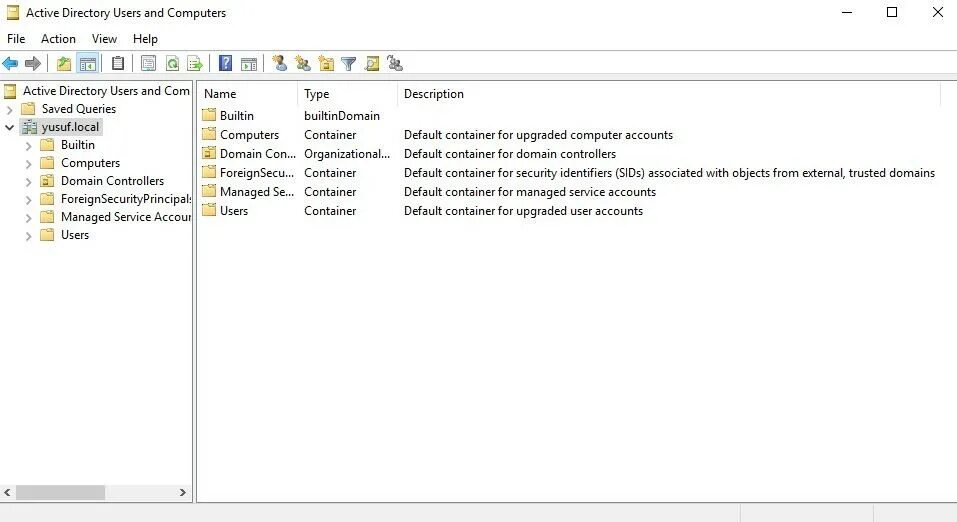Viewport: 957px width, 522px height.
Task: Click 'Default container for domain controllers' text
Action: click(510, 154)
